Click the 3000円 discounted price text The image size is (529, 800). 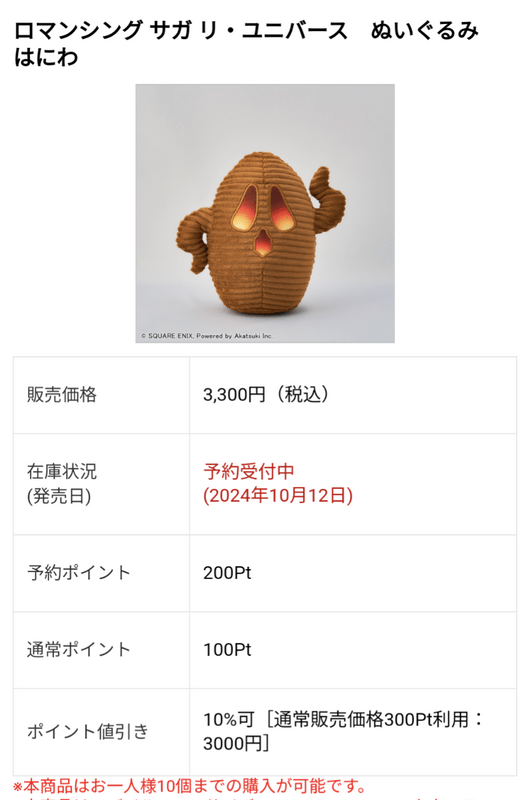pos(236,744)
